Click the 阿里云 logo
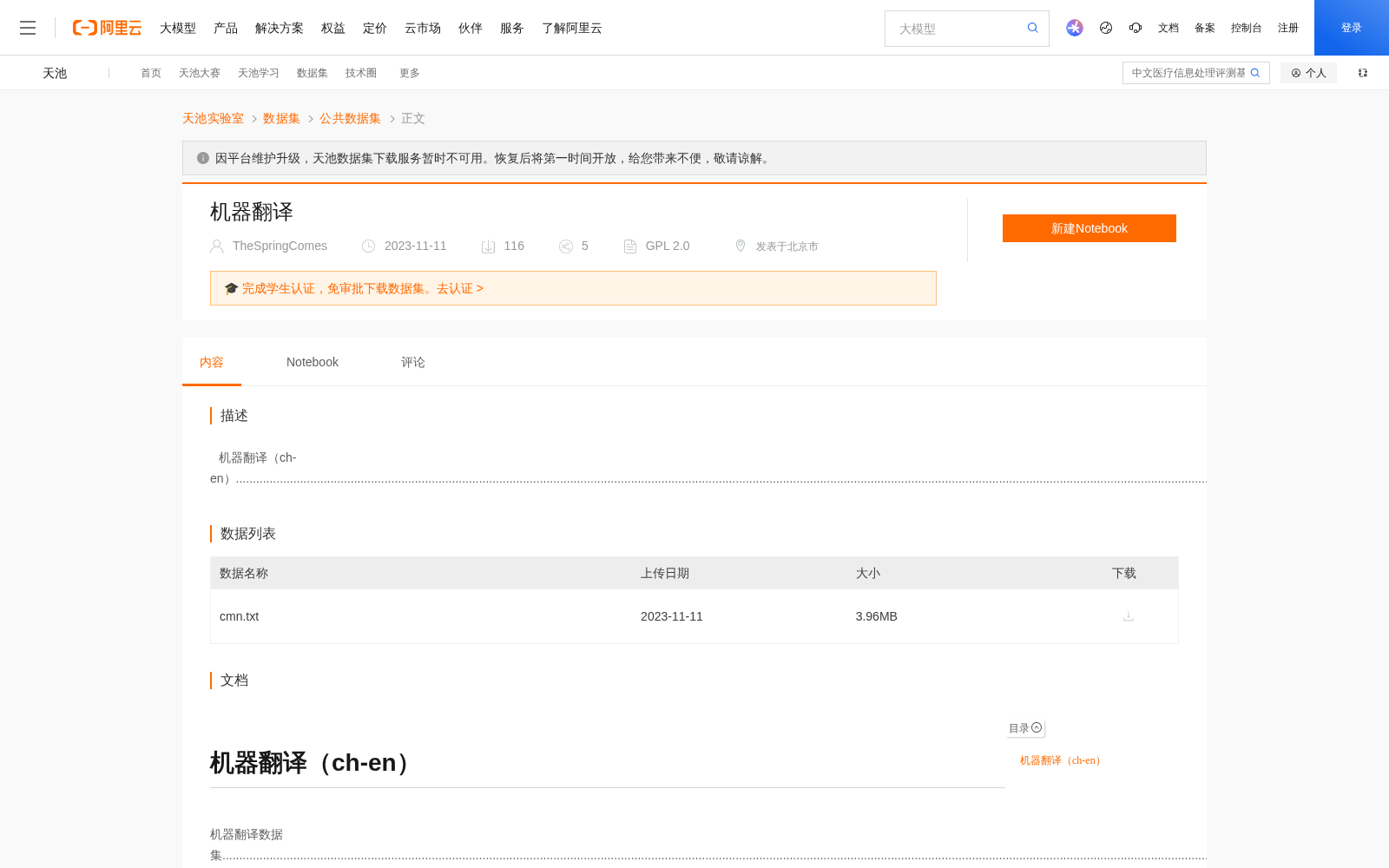 tap(107, 28)
